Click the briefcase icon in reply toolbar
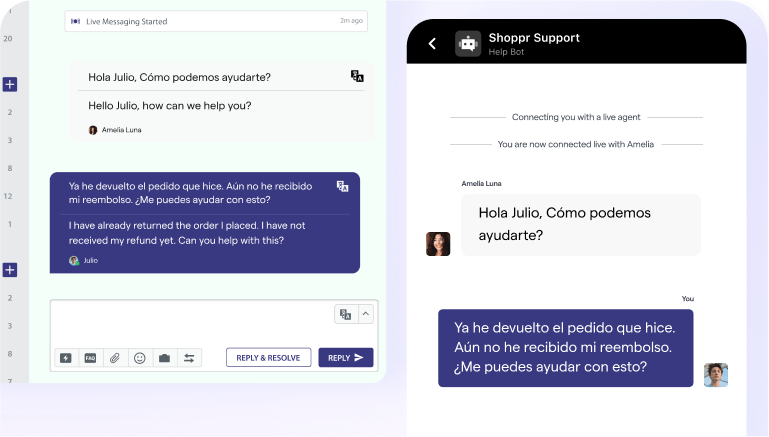This screenshot has height=437, width=769. [164, 358]
